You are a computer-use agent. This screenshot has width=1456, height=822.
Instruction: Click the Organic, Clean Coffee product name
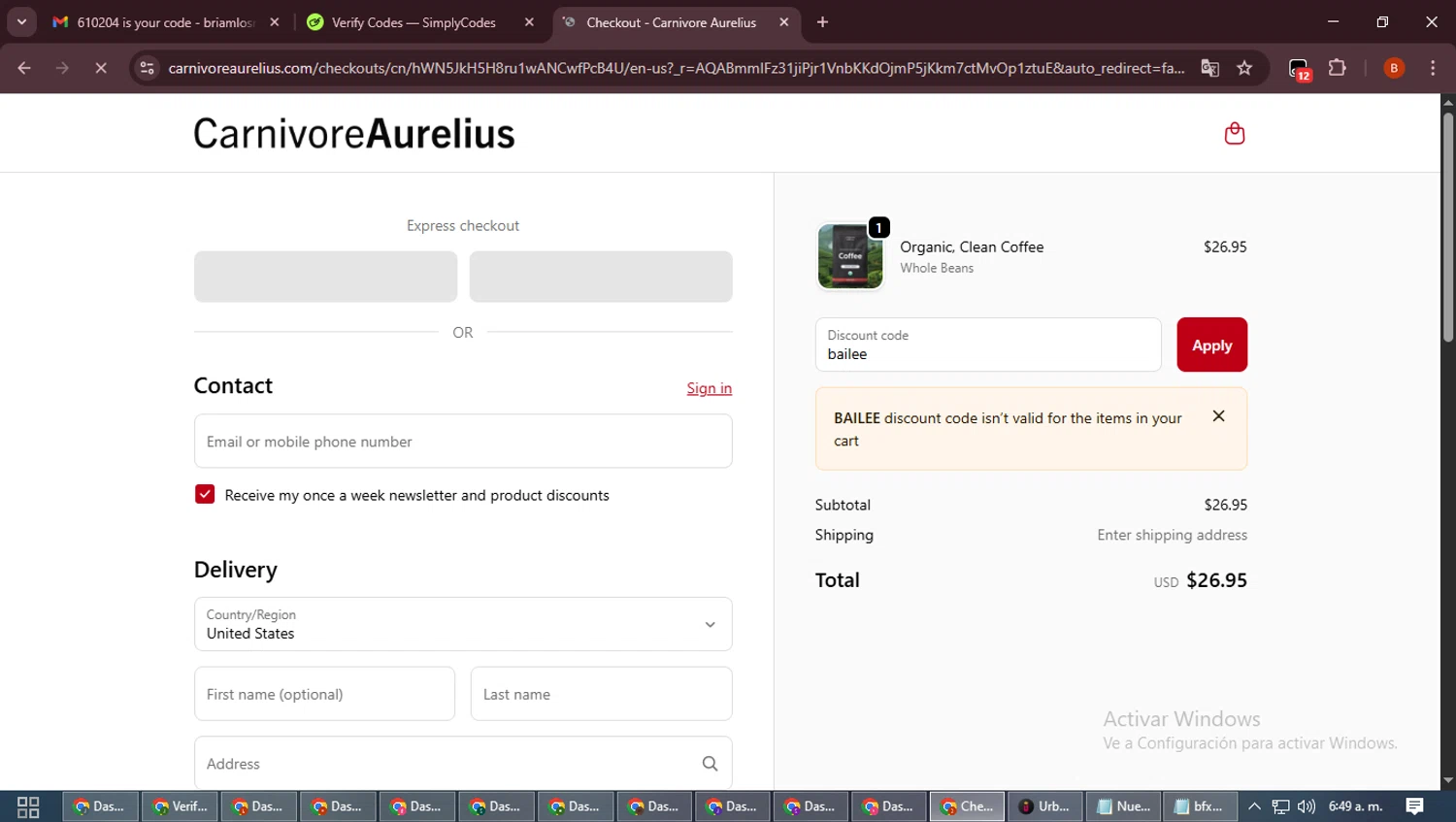(x=972, y=247)
